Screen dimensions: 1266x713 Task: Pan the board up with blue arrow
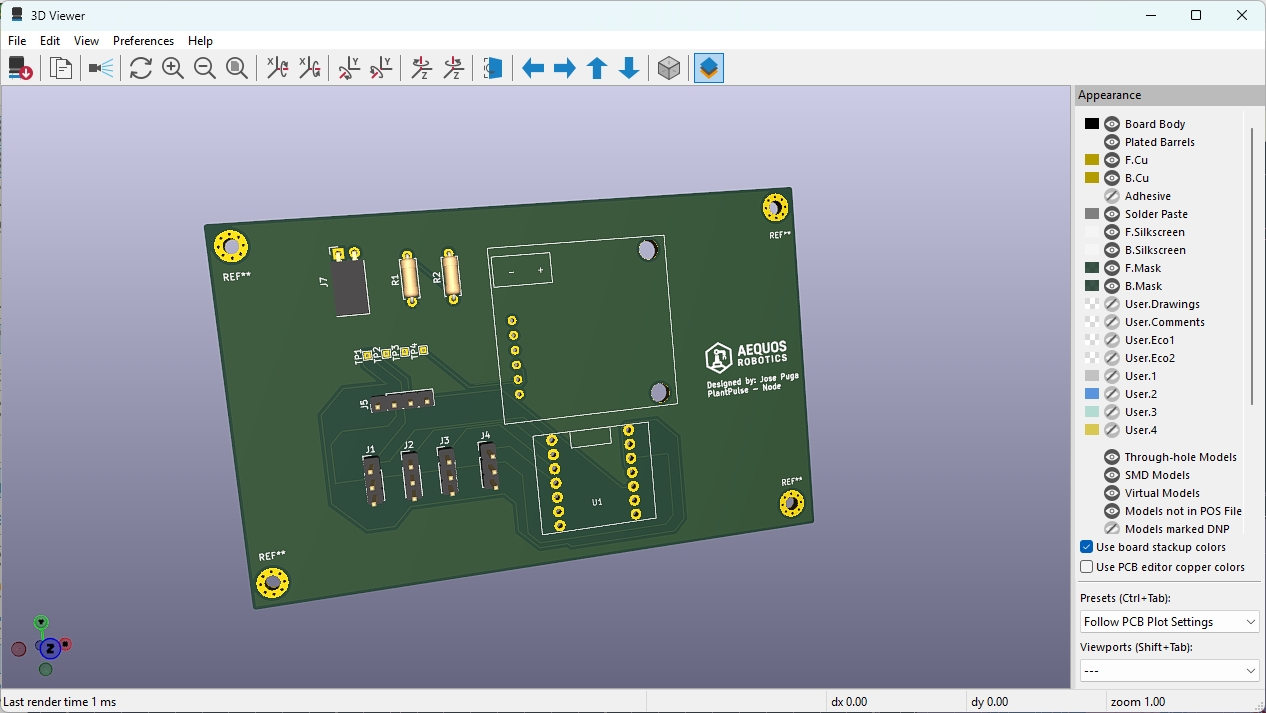597,68
